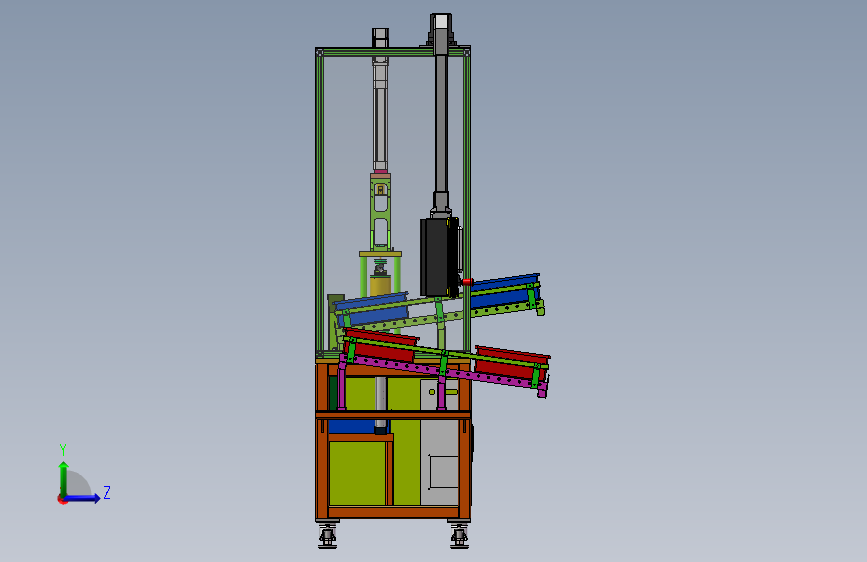
Task: Select the orange bottom rail of the base
Action: coord(394,512)
